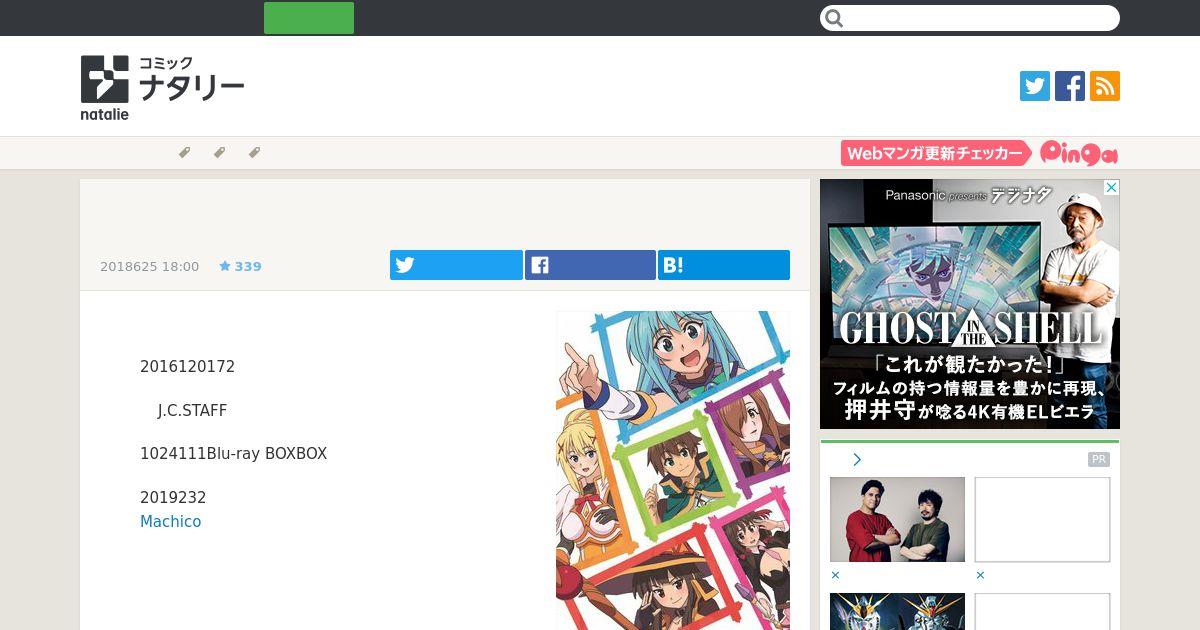Click the magnifier icon in the search box
The height and width of the screenshot is (630, 1200).
(x=835, y=18)
